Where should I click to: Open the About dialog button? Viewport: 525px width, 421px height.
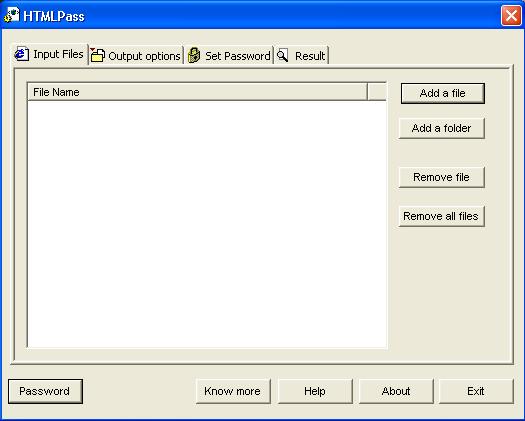click(396, 391)
